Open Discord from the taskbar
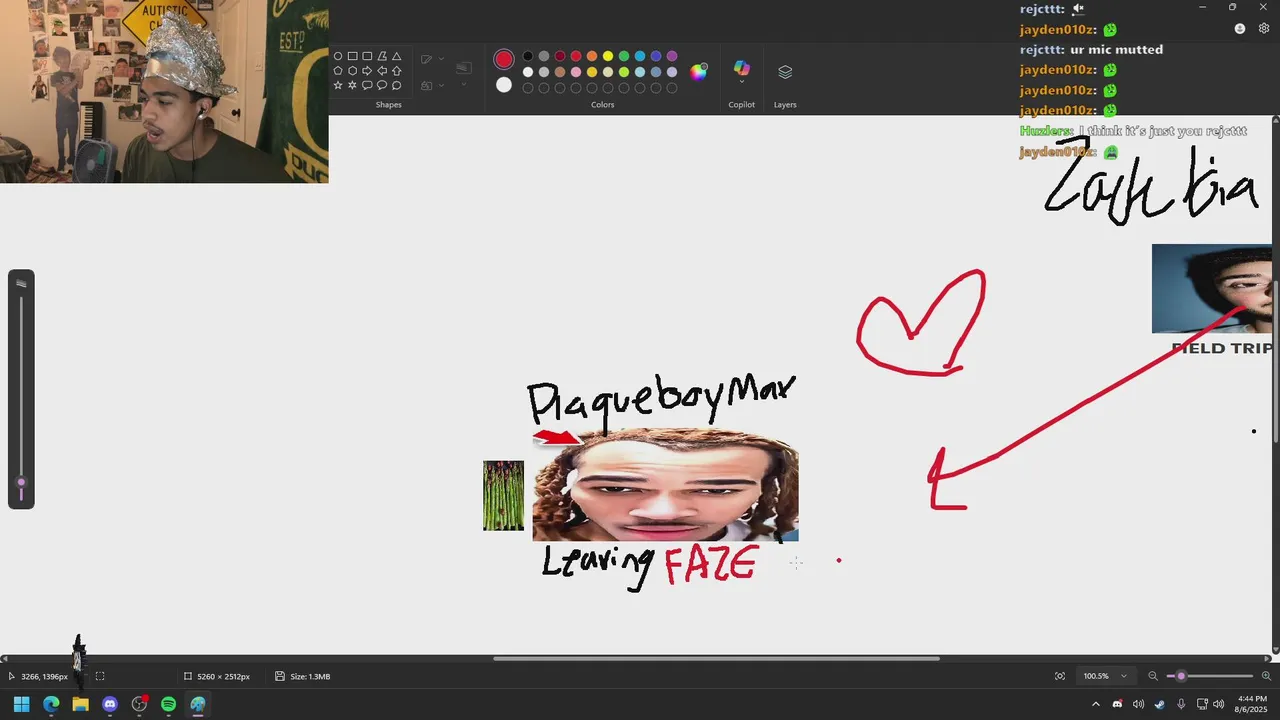1280x720 pixels. pos(110,704)
